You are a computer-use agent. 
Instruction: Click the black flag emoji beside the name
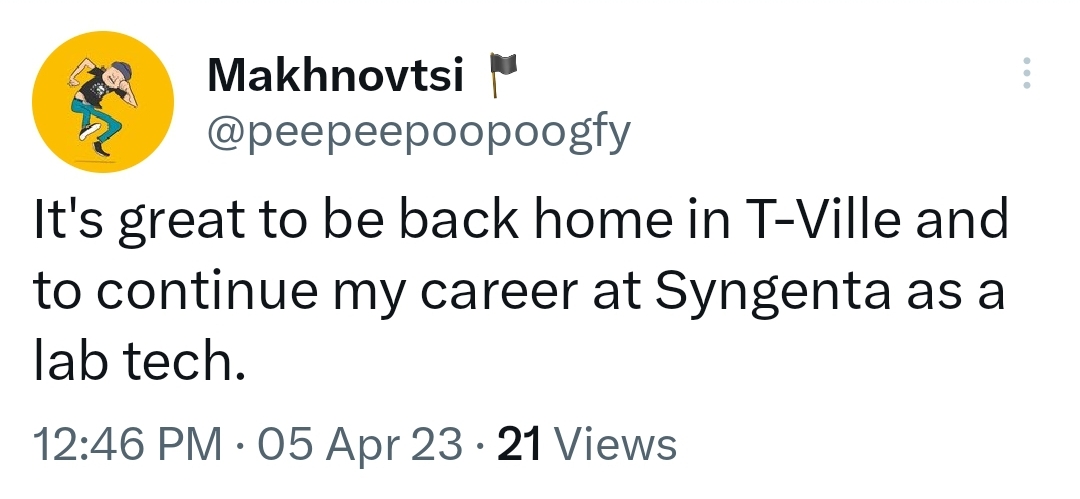[x=498, y=76]
